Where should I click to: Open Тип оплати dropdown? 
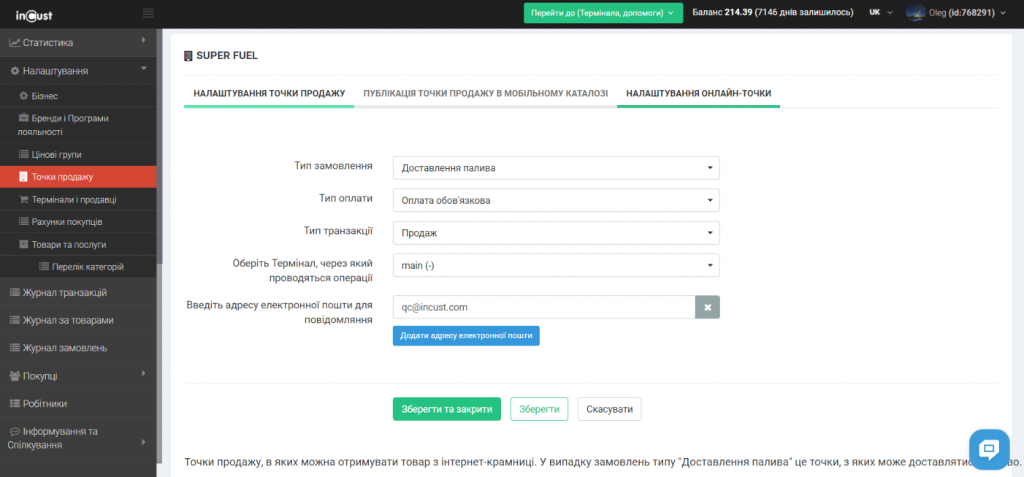(x=555, y=200)
